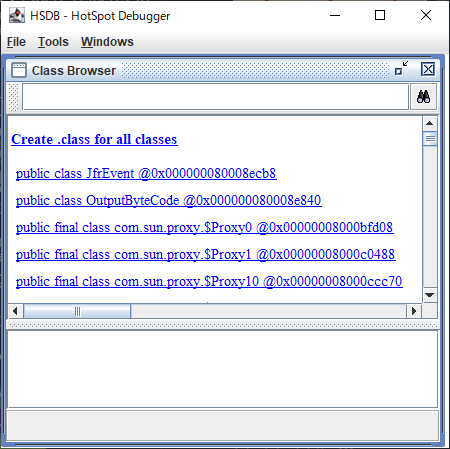This screenshot has width=450, height=449.
Task: Click the horizontal scrollbar thumb
Action: click(x=77, y=311)
